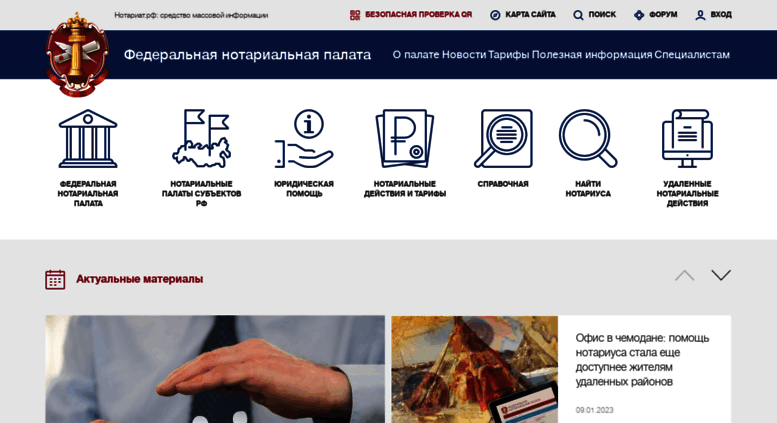Click the regional chambers map-with-flags icon
Image resolution: width=777 pixels, height=423 pixels.
201,139
